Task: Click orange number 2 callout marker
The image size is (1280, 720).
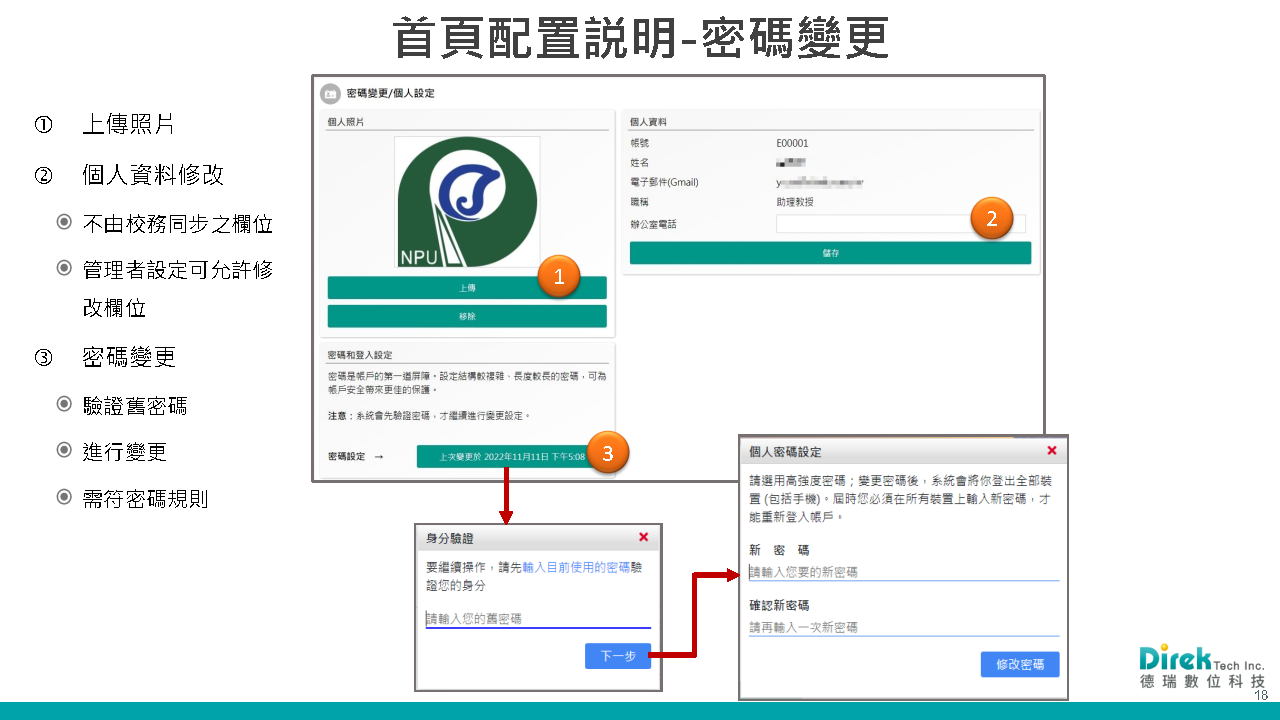Action: (991, 219)
